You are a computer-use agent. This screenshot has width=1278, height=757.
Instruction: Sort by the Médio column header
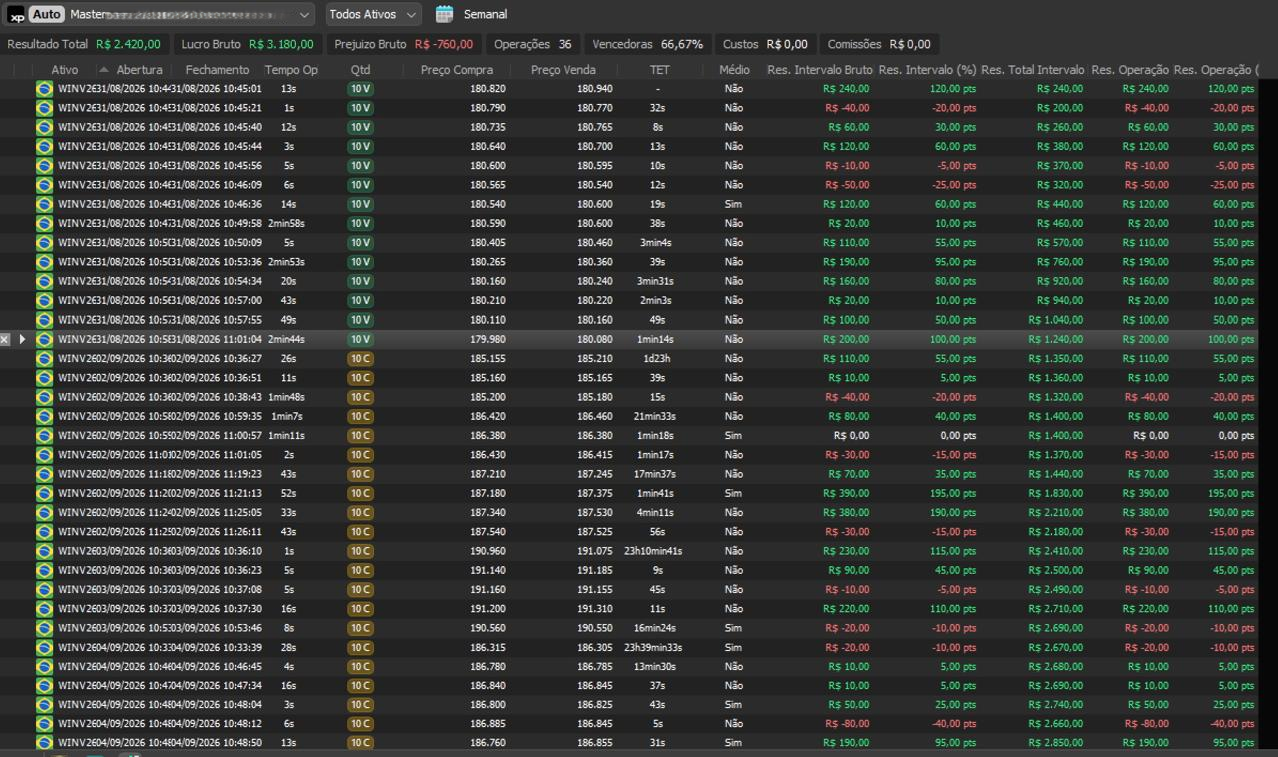(734, 70)
